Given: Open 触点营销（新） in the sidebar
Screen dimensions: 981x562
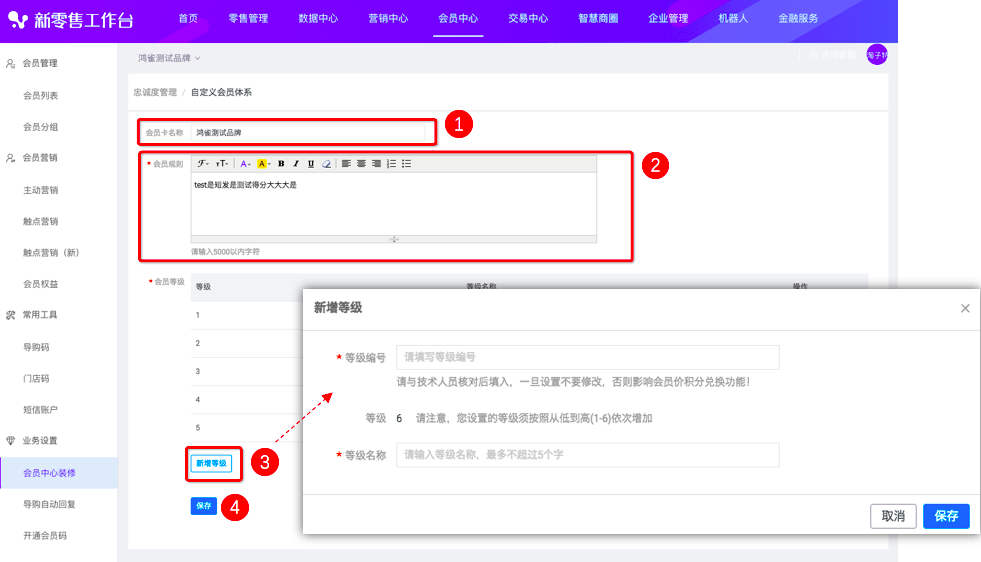Looking at the screenshot, I should [x=51, y=253].
